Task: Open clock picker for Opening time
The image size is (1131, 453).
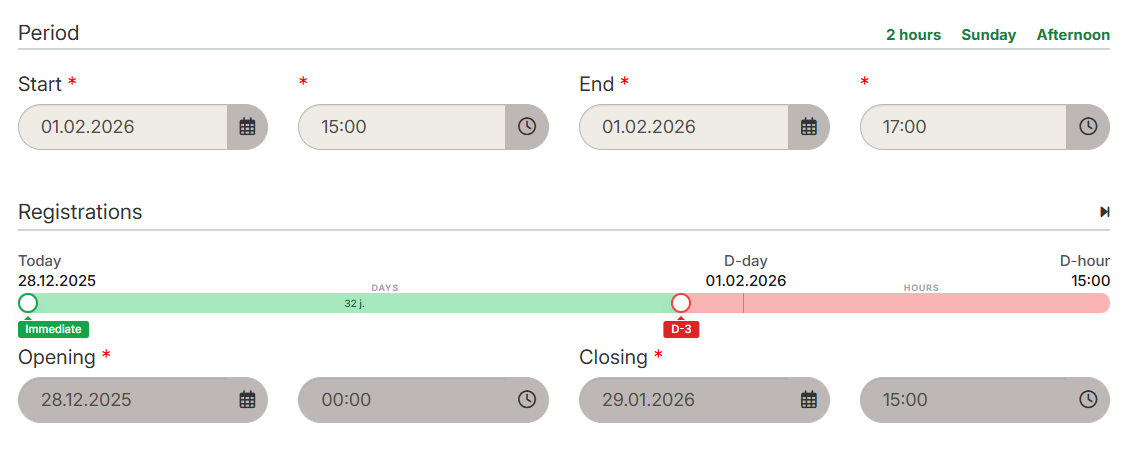Action: (x=527, y=400)
